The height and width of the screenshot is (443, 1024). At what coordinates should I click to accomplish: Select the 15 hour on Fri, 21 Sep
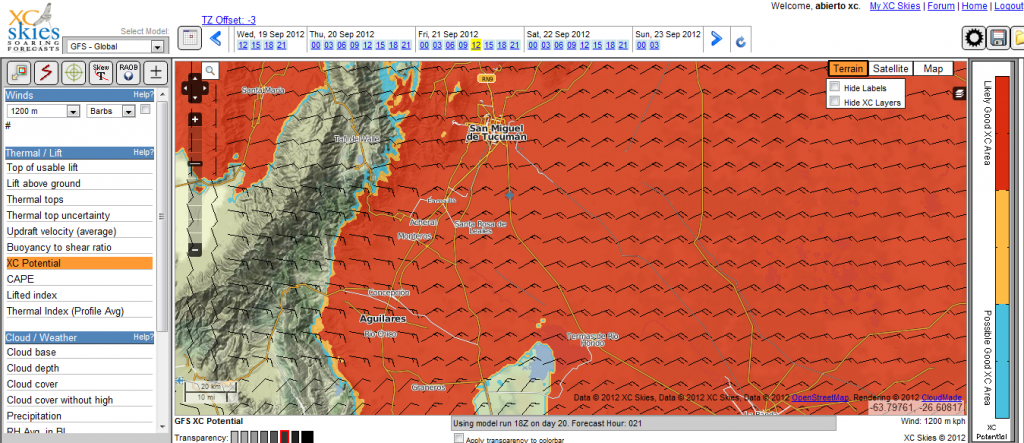(x=490, y=45)
